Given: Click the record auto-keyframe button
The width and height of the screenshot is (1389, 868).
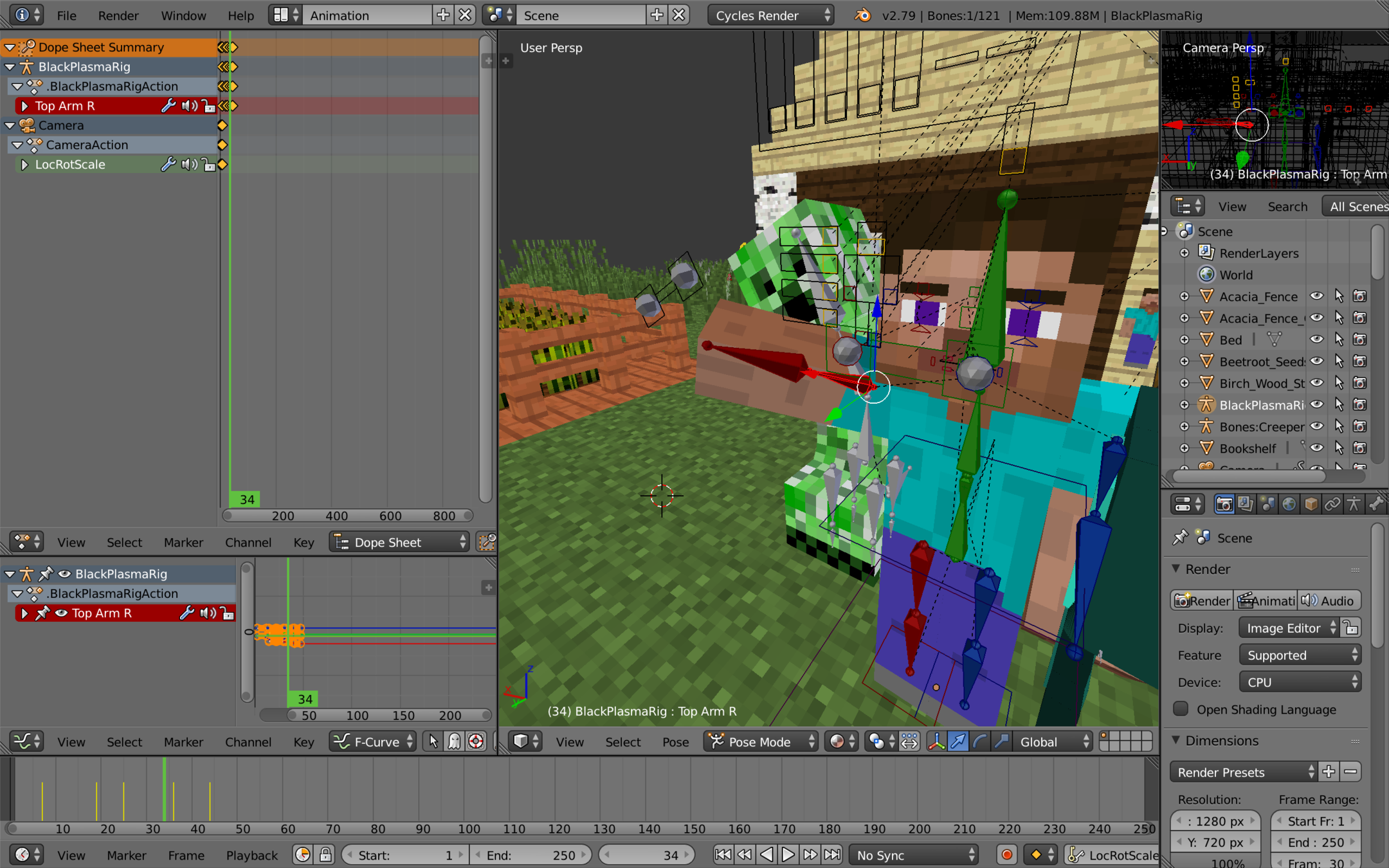Looking at the screenshot, I should coord(1006,854).
